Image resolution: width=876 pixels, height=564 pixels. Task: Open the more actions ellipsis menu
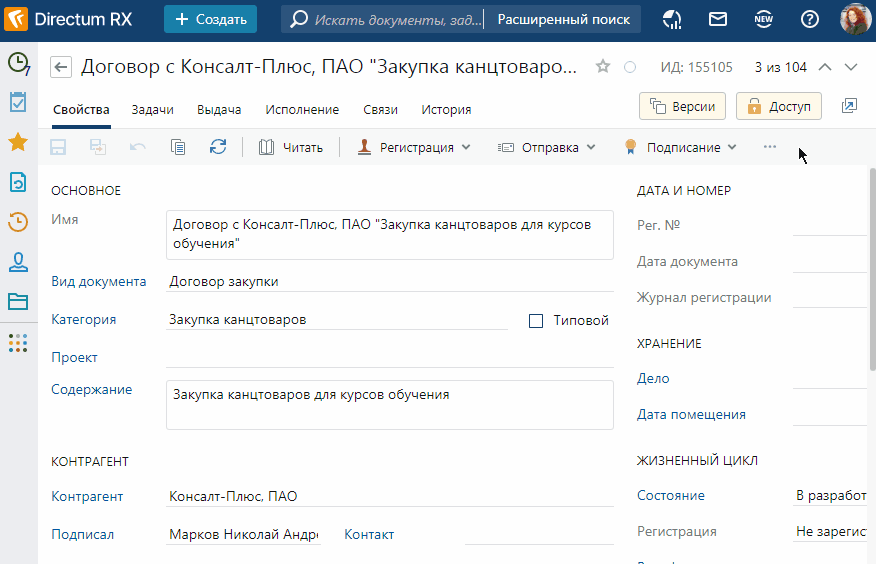770,147
